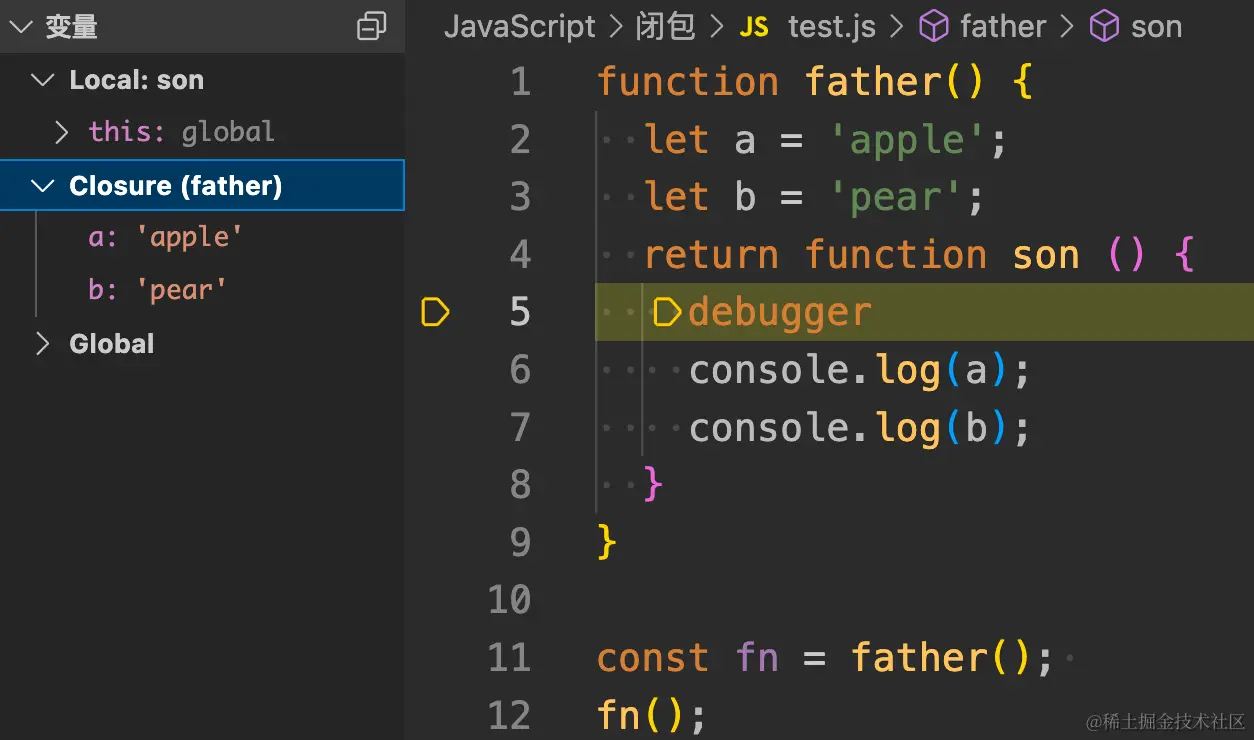
Task: Click the cube icon beside father breadcrumb
Action: point(933,27)
